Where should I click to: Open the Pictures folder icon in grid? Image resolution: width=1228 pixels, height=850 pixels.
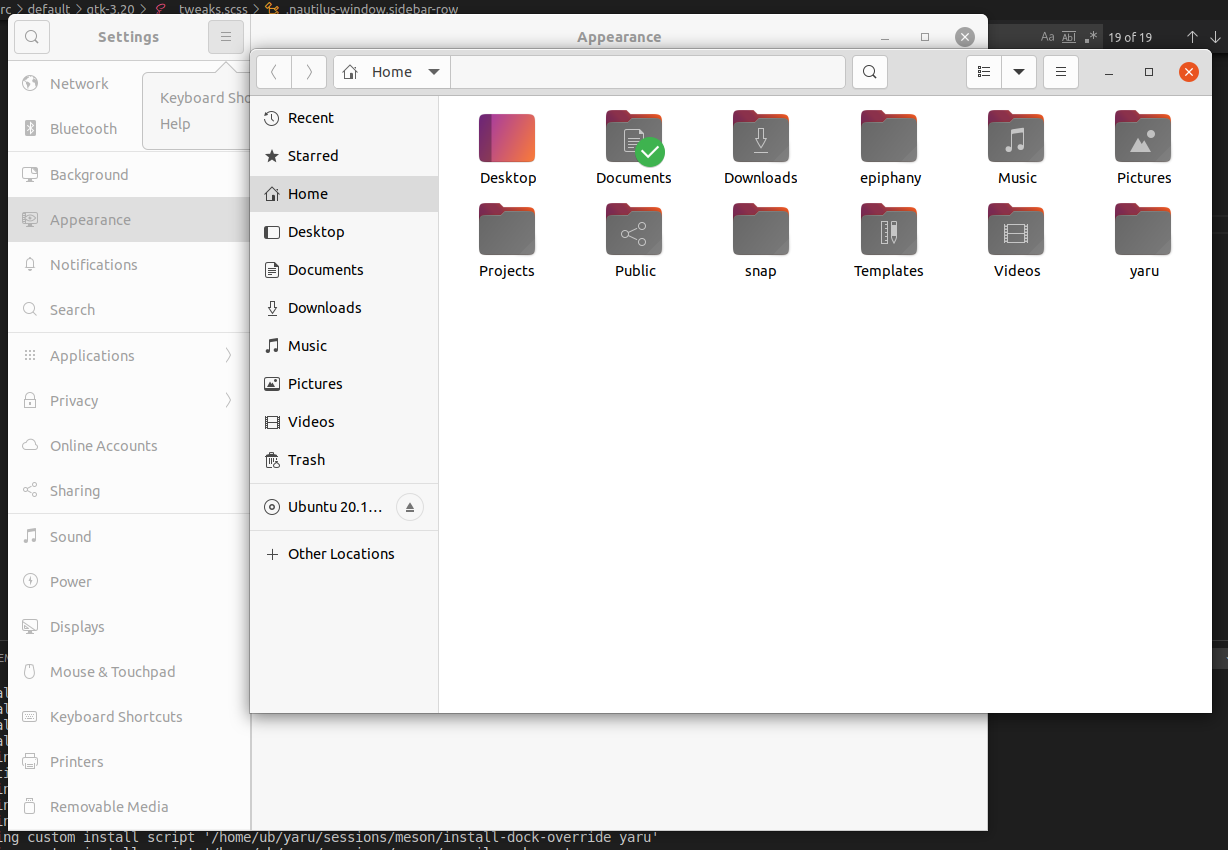click(x=1143, y=138)
